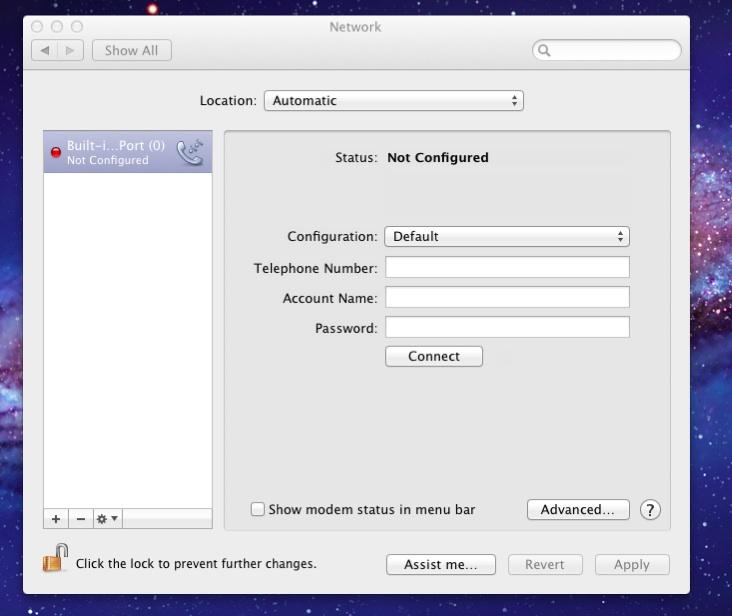Add a new network service with plus

(56, 519)
